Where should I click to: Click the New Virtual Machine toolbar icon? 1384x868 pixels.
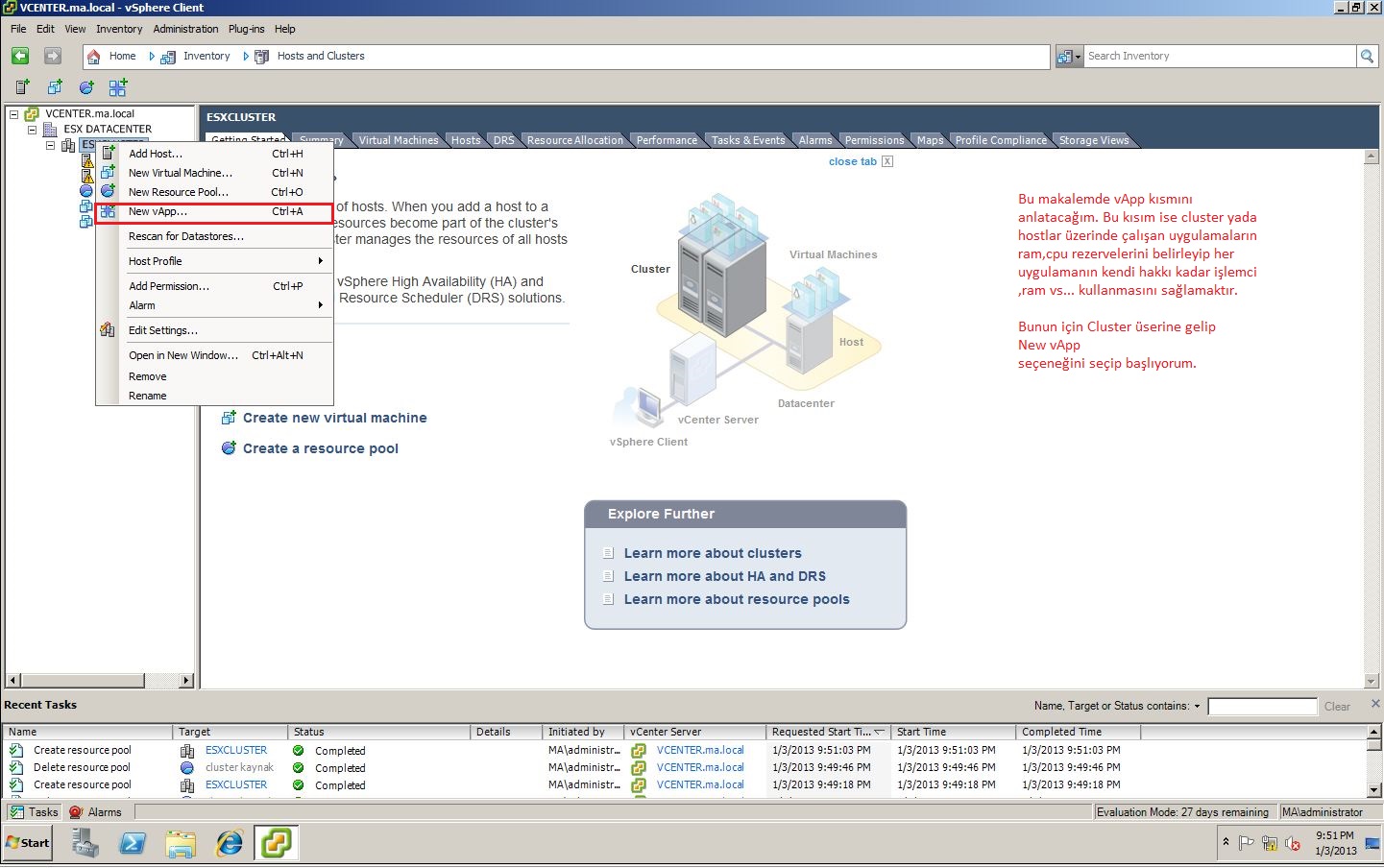55,87
